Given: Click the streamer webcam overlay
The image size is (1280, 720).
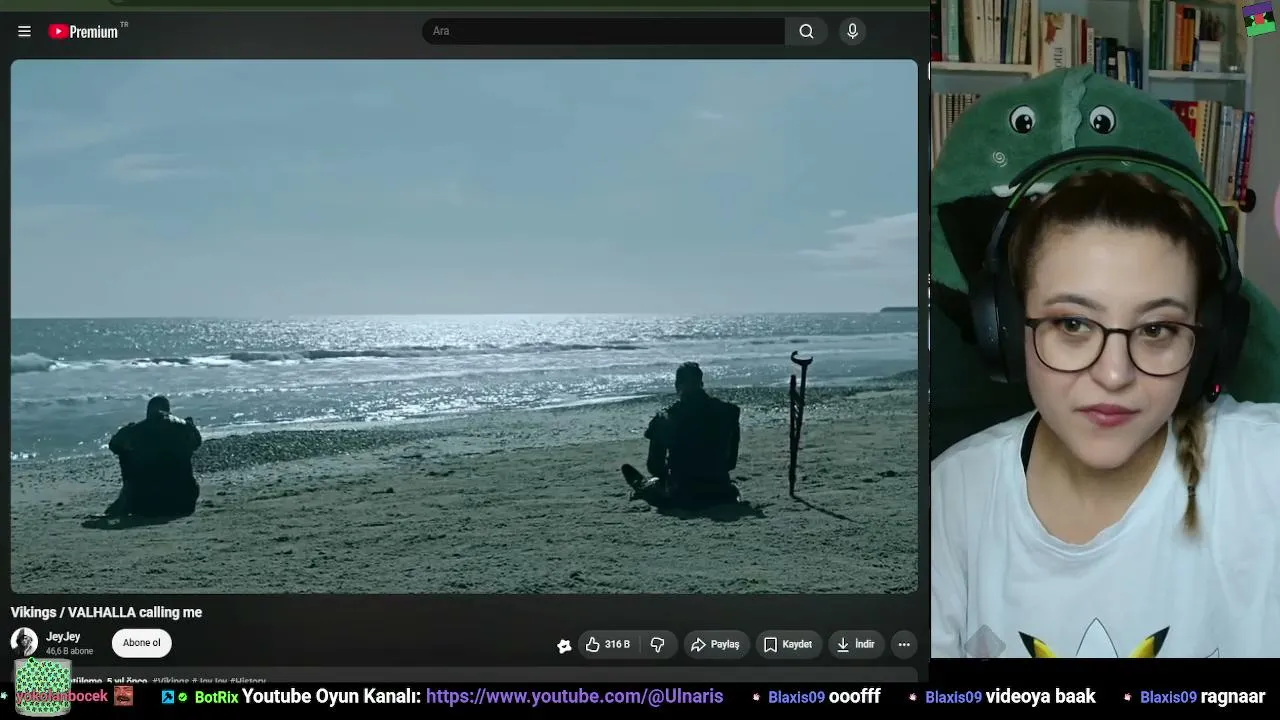Looking at the screenshot, I should tap(1105, 329).
